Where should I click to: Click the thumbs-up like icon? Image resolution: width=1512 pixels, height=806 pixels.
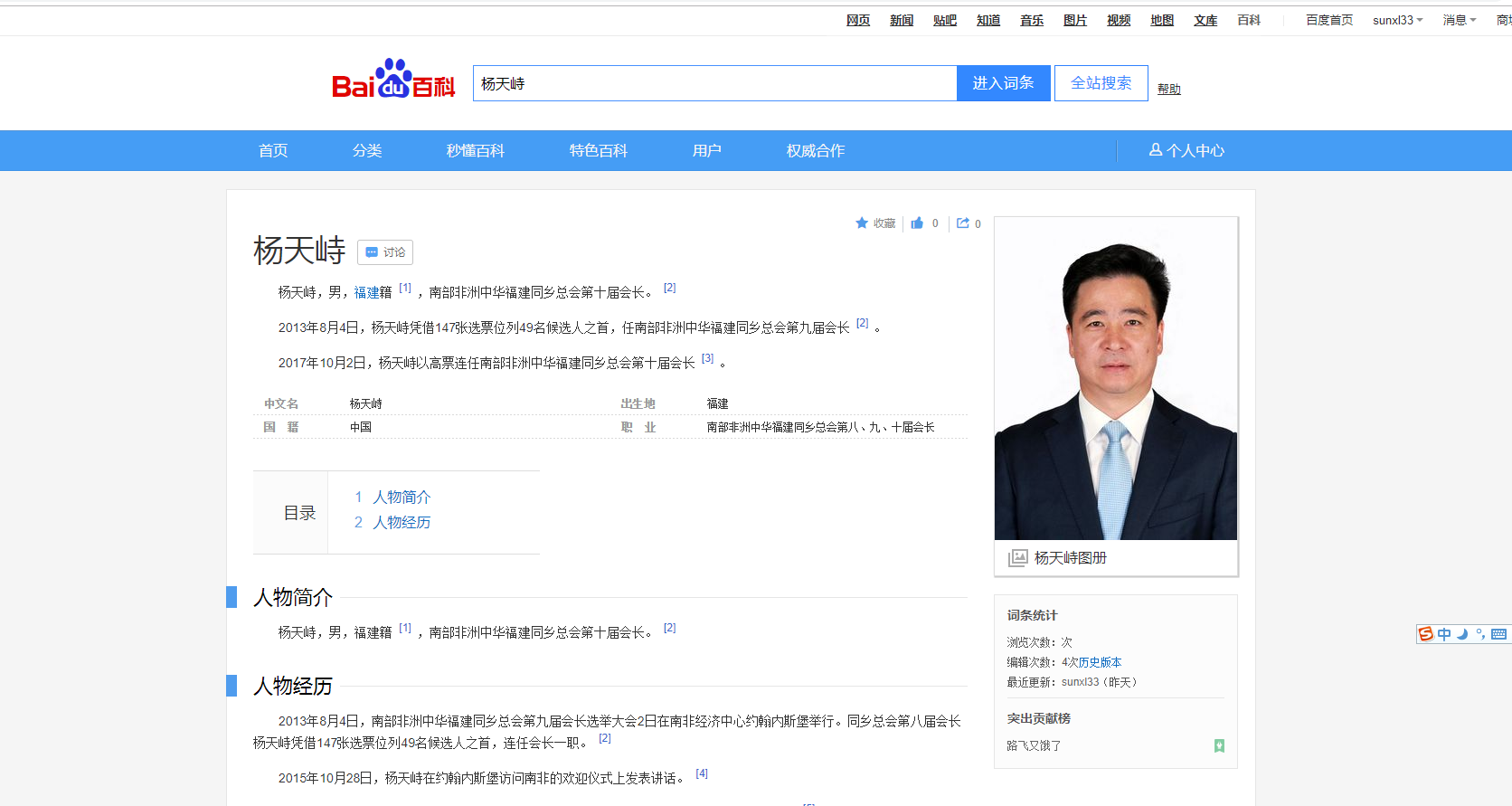coord(917,223)
